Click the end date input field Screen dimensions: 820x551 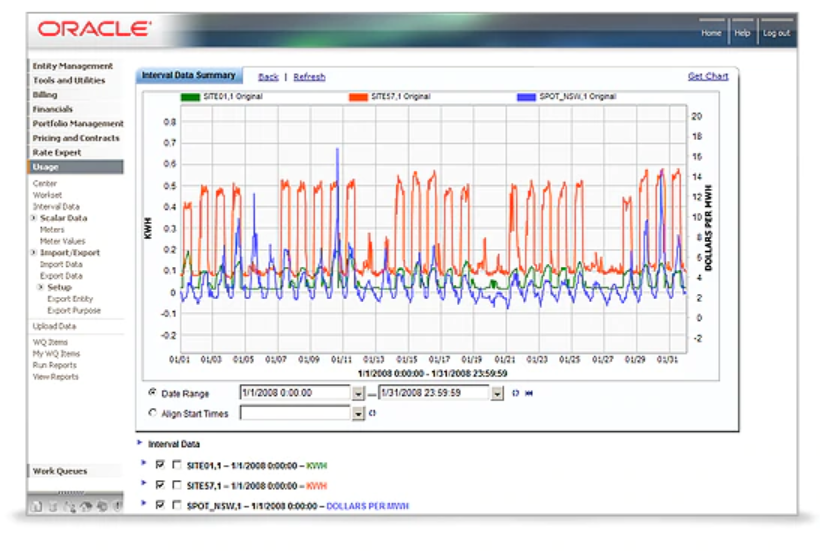tap(434, 393)
